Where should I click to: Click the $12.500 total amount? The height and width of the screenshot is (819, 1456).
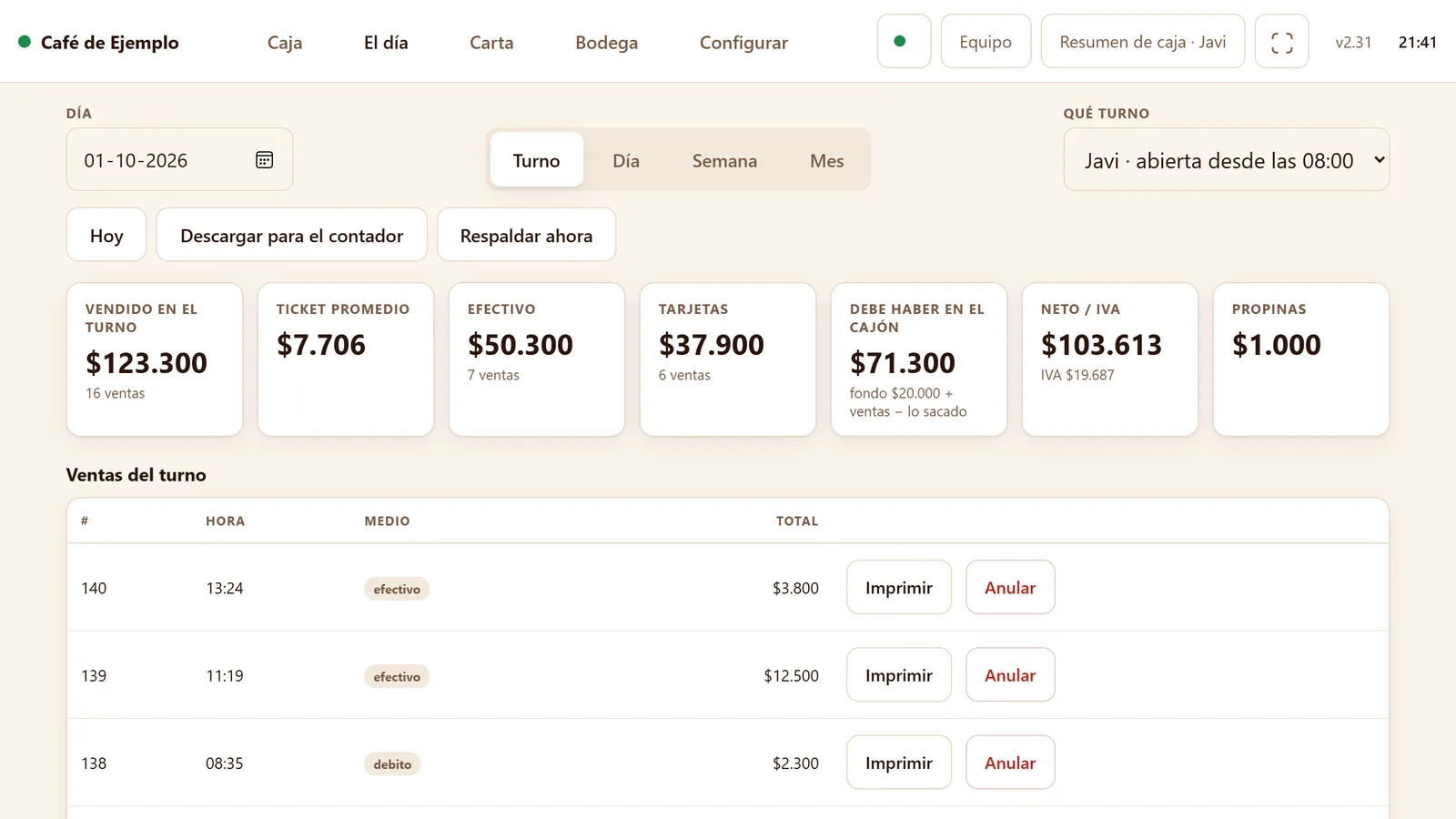tap(791, 676)
